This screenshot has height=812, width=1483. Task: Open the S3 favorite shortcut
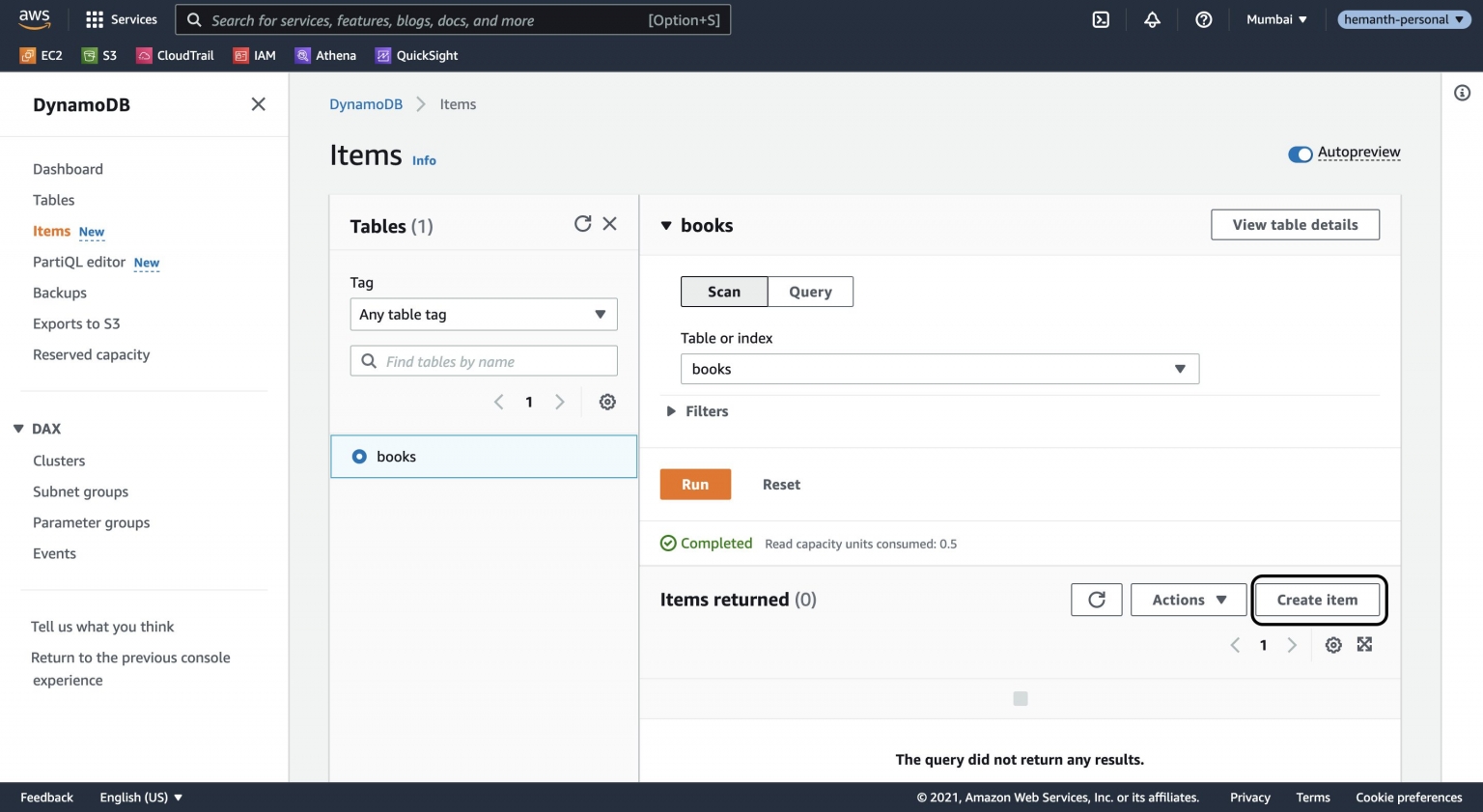(x=99, y=55)
